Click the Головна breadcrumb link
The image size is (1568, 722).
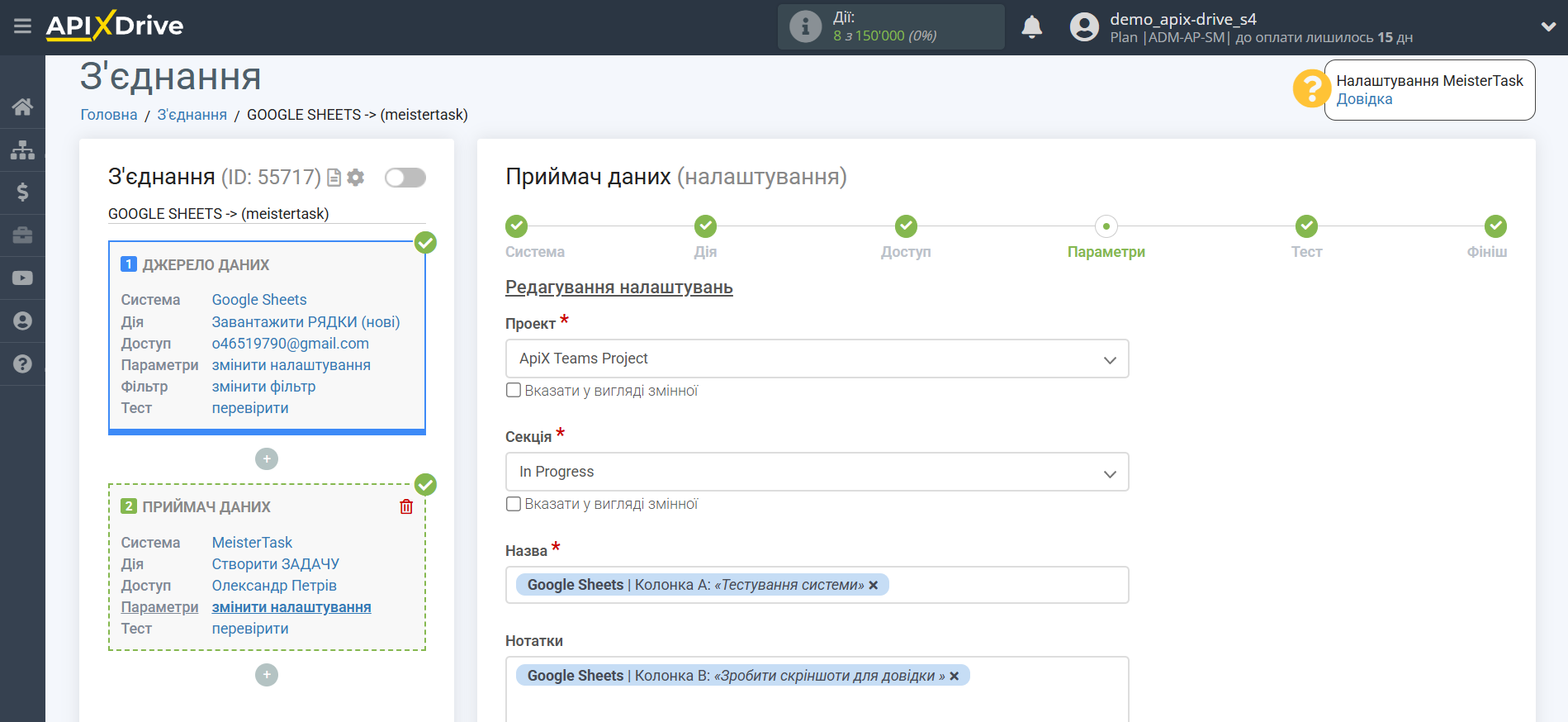click(109, 115)
